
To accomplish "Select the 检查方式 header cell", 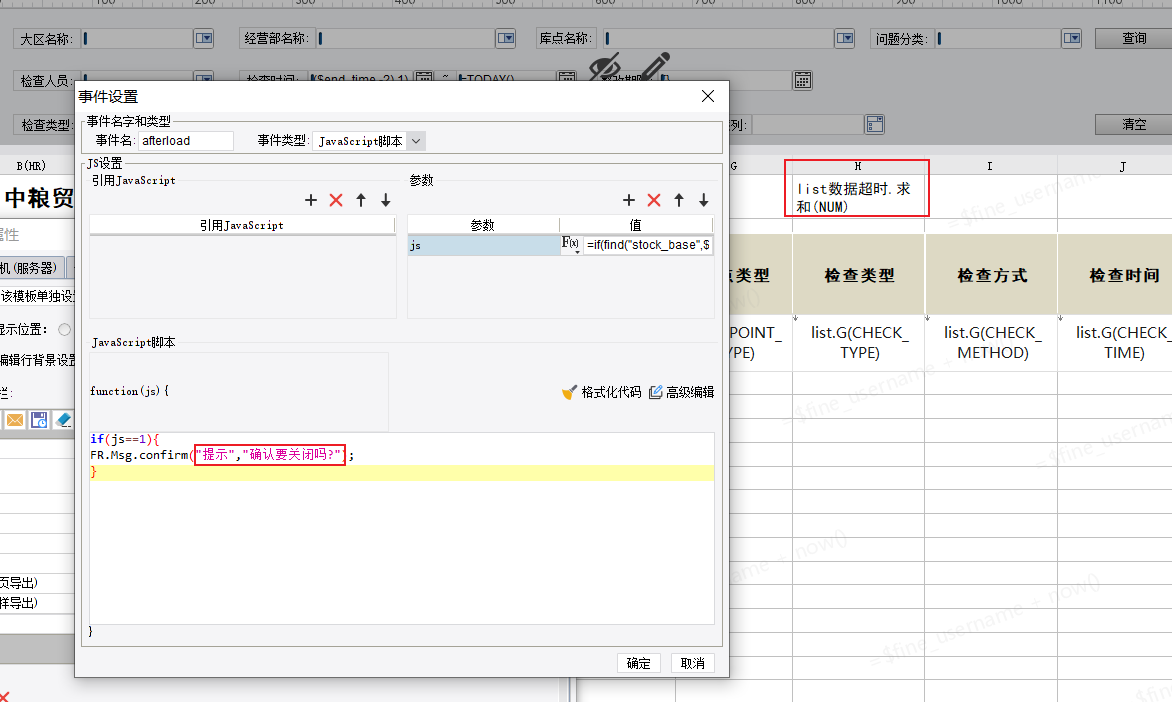I will pos(992,274).
